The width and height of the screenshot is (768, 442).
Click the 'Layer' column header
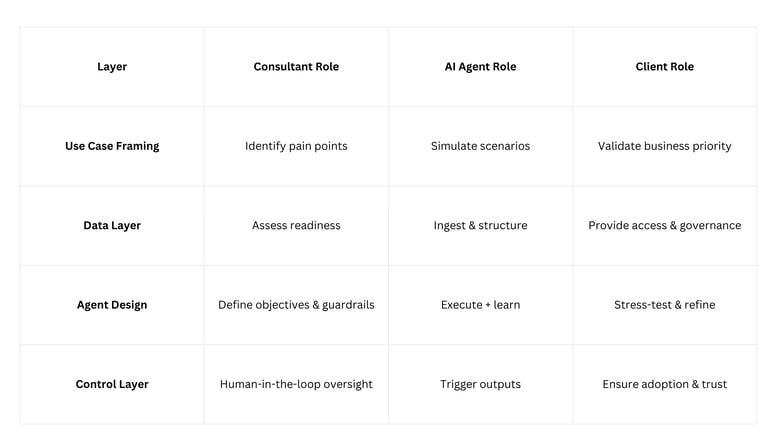coord(112,67)
